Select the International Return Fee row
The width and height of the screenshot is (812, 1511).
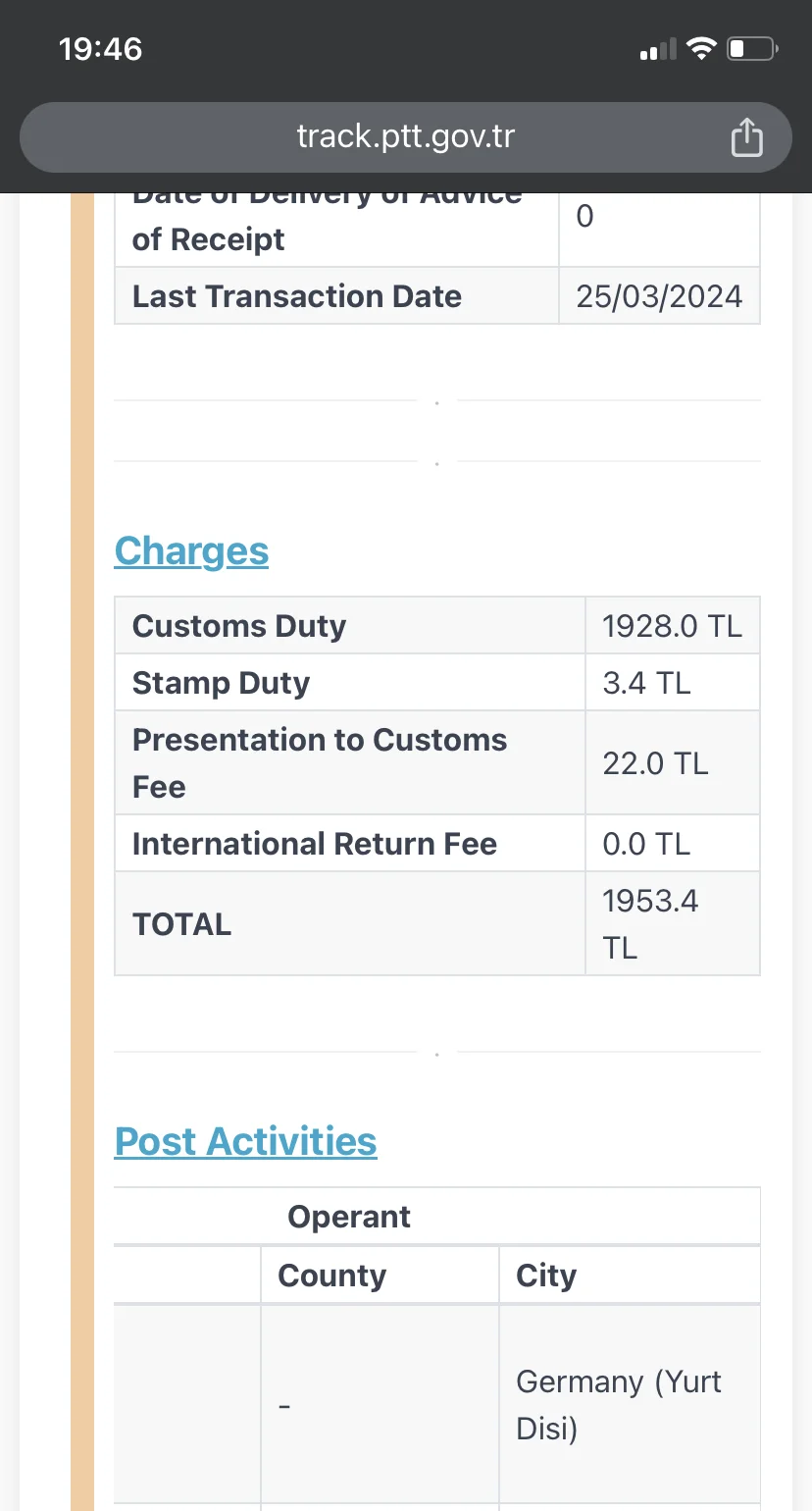(x=314, y=844)
